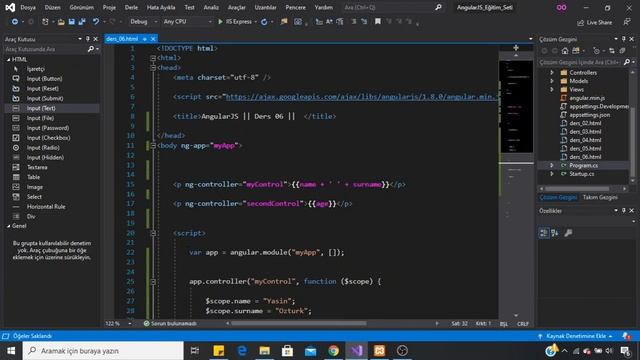Toggle the pin on the Özellikler panel

click(x=624, y=211)
